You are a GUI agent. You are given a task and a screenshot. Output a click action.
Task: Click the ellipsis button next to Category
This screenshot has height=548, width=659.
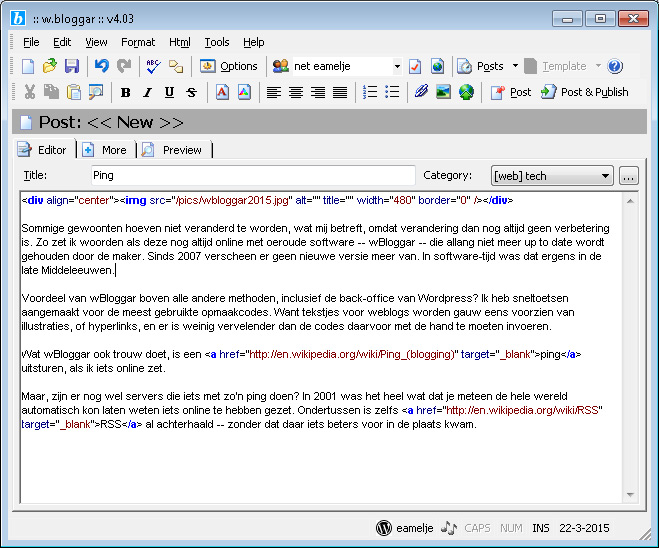(x=629, y=176)
